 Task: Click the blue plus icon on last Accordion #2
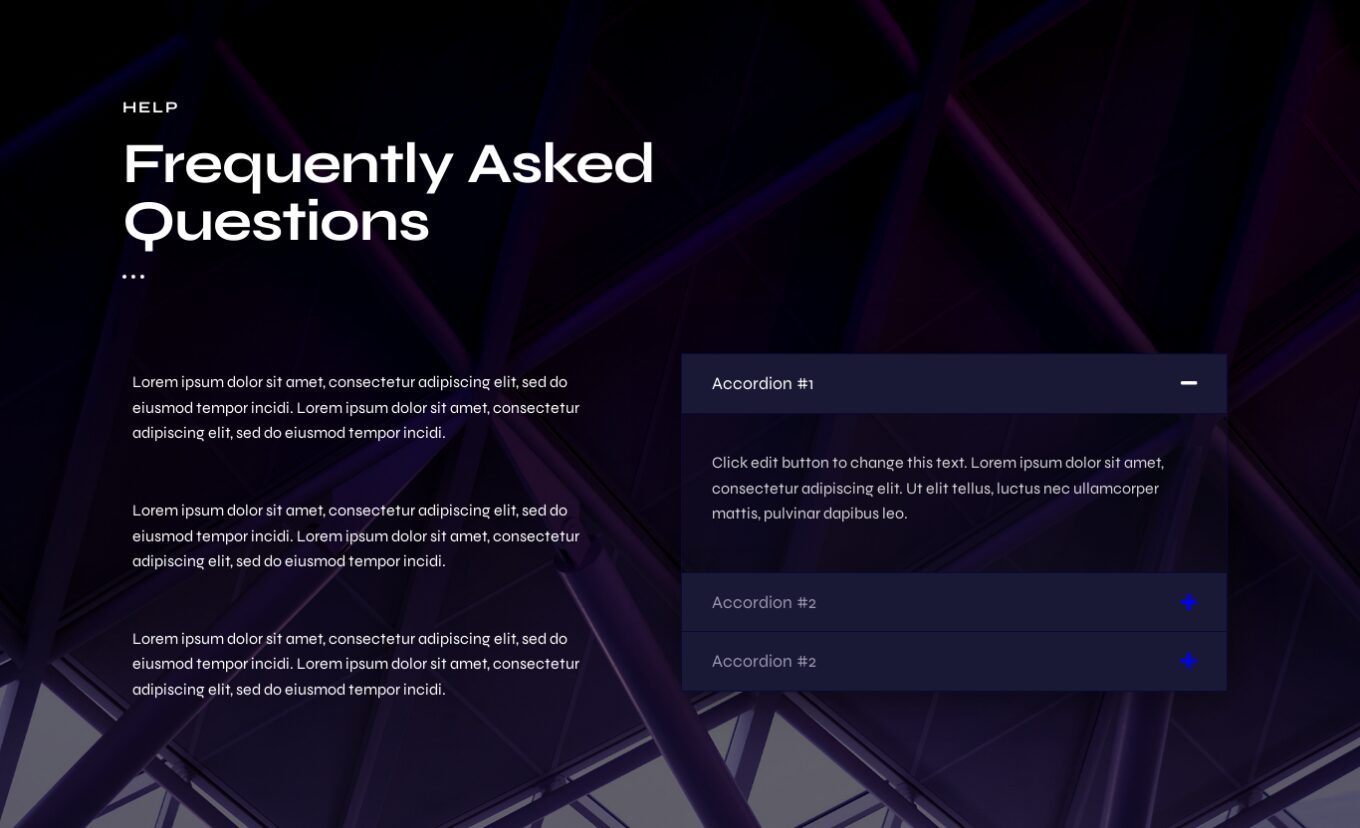click(1189, 661)
